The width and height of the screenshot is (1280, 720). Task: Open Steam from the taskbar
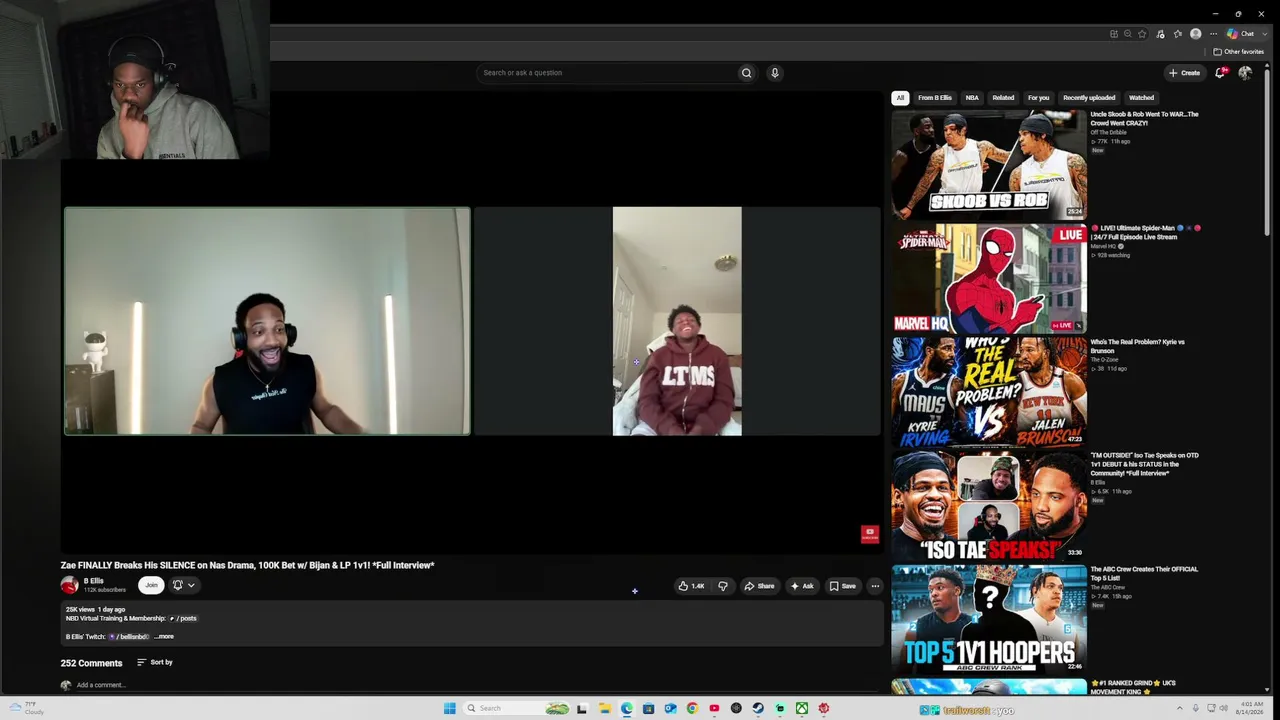tap(758, 709)
